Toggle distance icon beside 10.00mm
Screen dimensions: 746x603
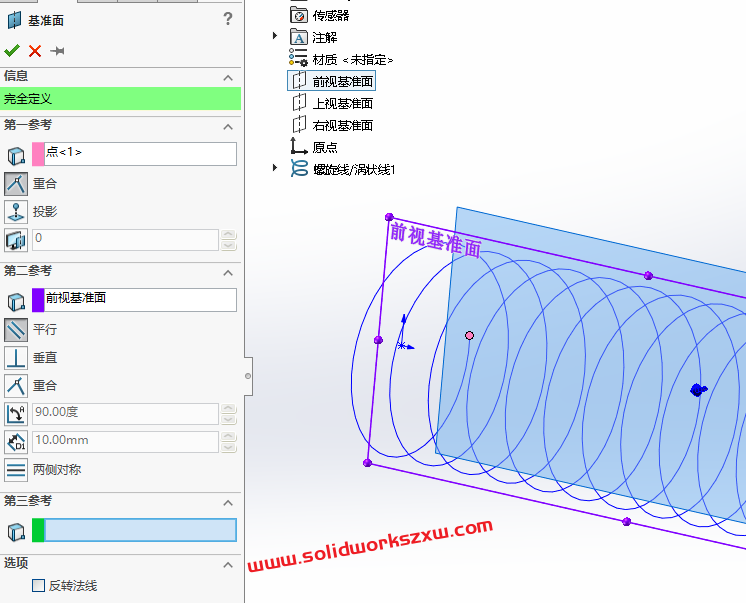16,442
